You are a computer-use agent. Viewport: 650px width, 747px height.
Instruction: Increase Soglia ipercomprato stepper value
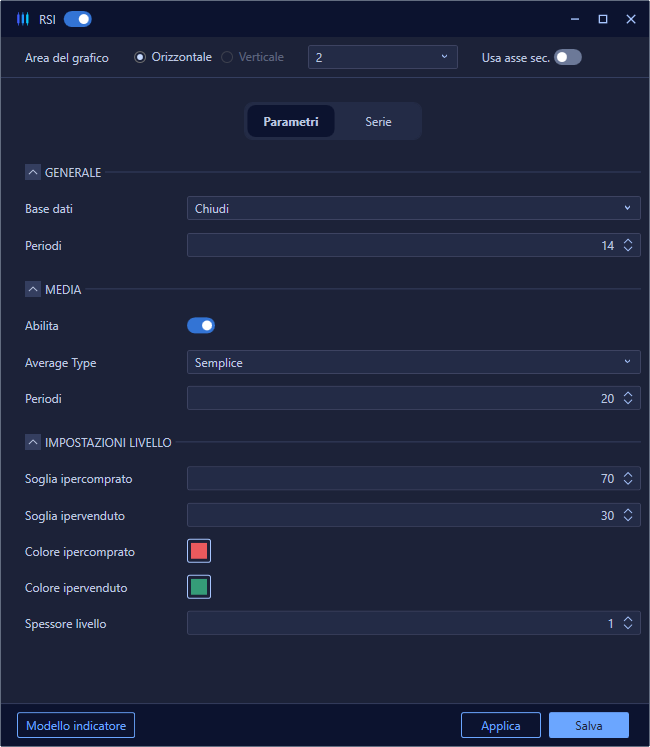pos(628,474)
